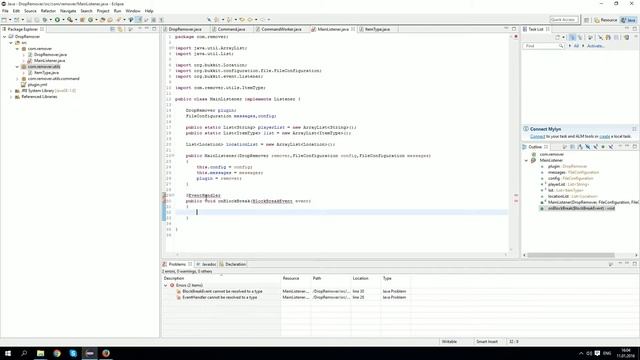The height and width of the screenshot is (360, 640).
Task: Collapse the com.remover.utils package node
Action: [17, 67]
